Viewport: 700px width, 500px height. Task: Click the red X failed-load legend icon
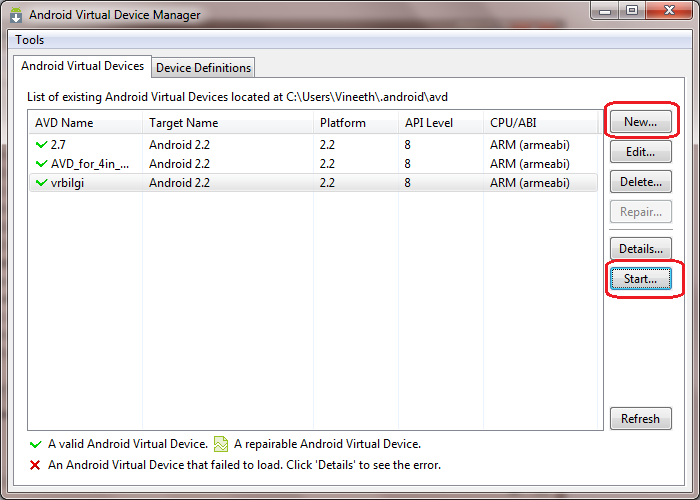point(35,465)
